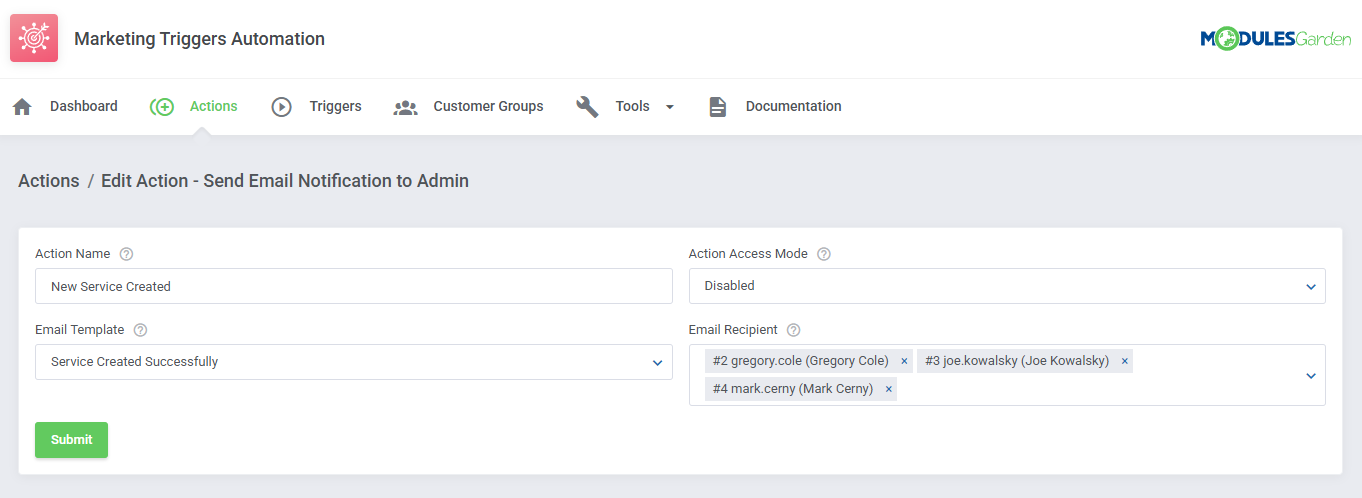Click the Email Recipient chevron arrow
The height and width of the screenshot is (498, 1362).
1311,376
